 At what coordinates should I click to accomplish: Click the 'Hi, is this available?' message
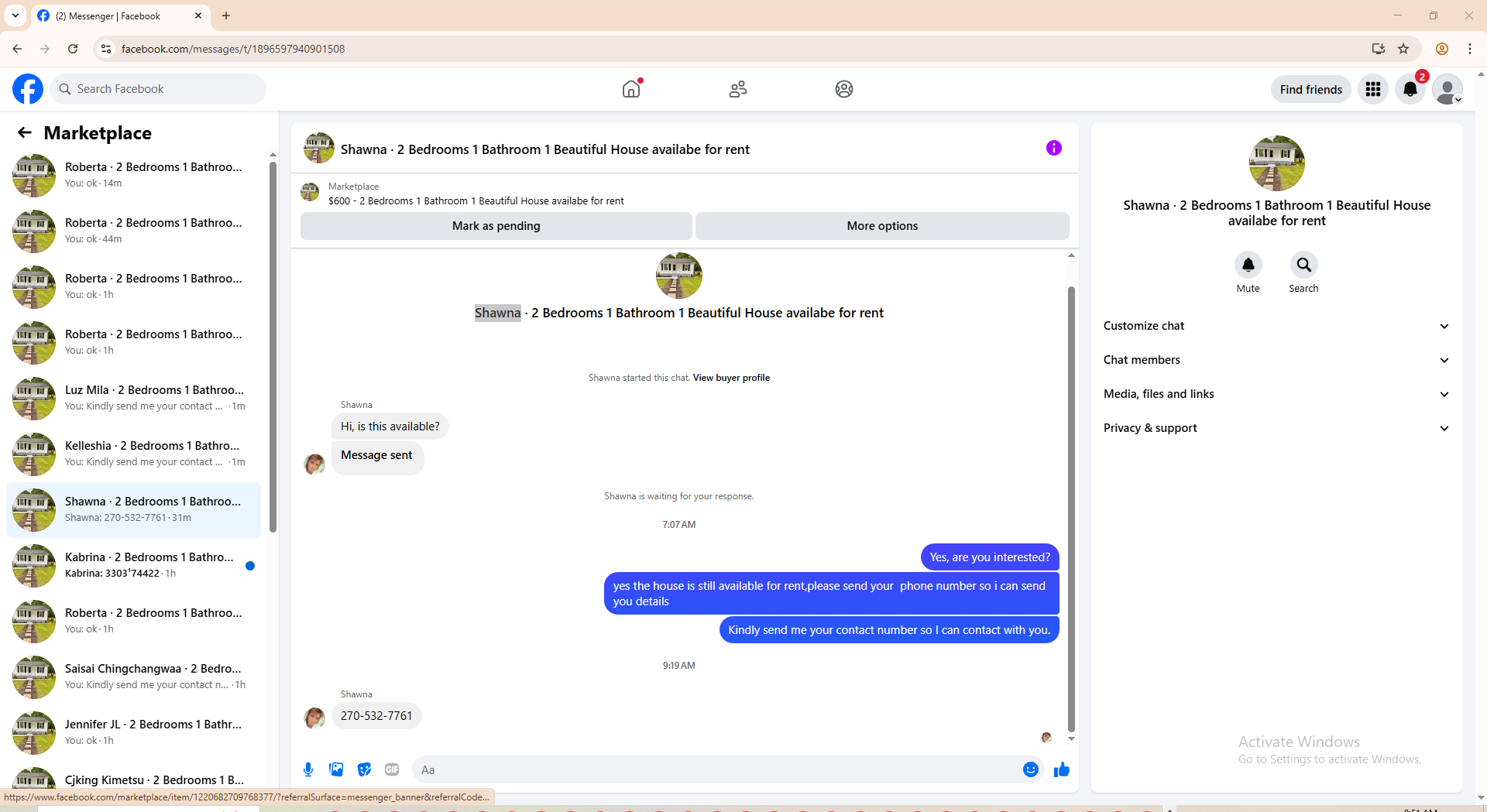tap(390, 427)
